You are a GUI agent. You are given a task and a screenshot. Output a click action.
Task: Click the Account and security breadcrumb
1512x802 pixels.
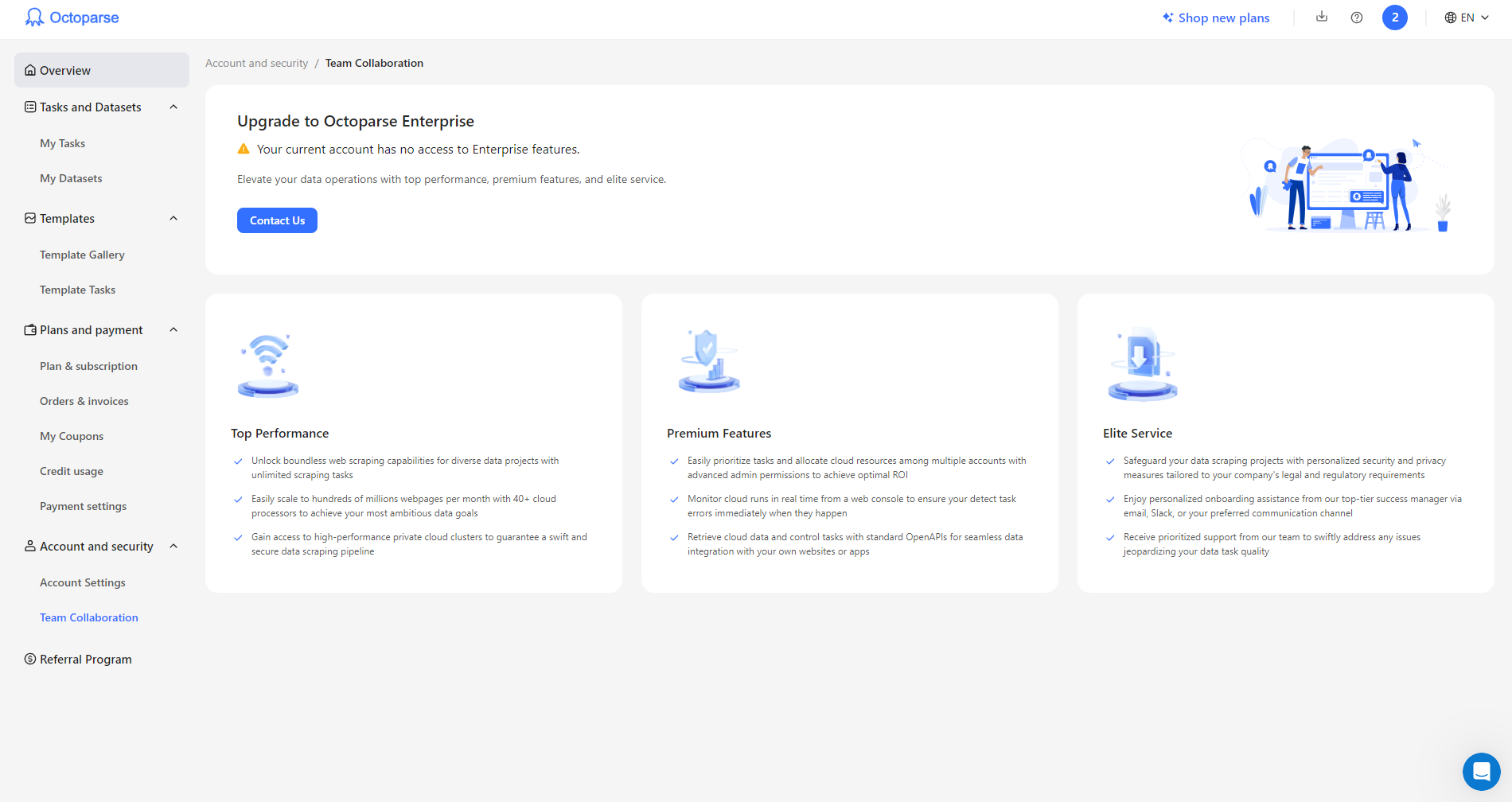coord(256,63)
